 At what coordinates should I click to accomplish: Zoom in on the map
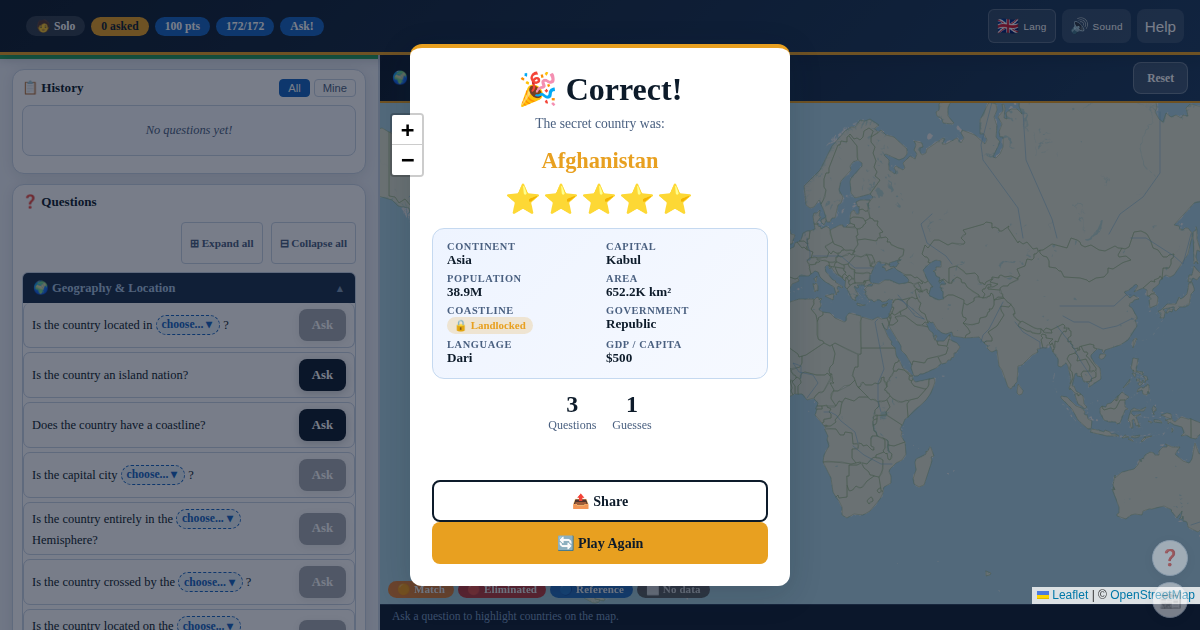[407, 130]
